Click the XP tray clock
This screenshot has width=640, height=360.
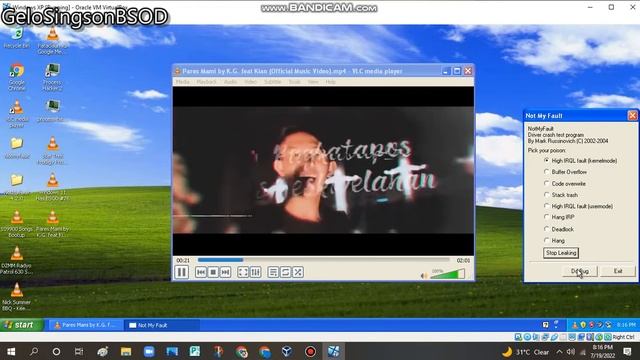click(626, 325)
